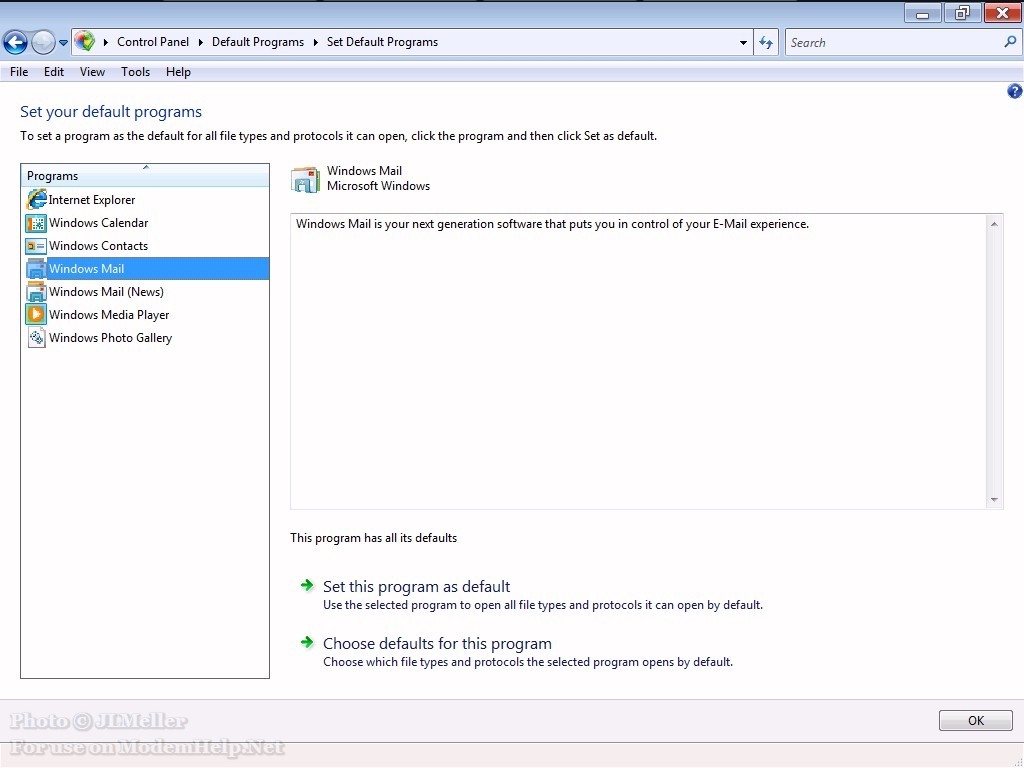Click Set Default Programs in the breadcrumb
1024x768 pixels.
coord(383,42)
